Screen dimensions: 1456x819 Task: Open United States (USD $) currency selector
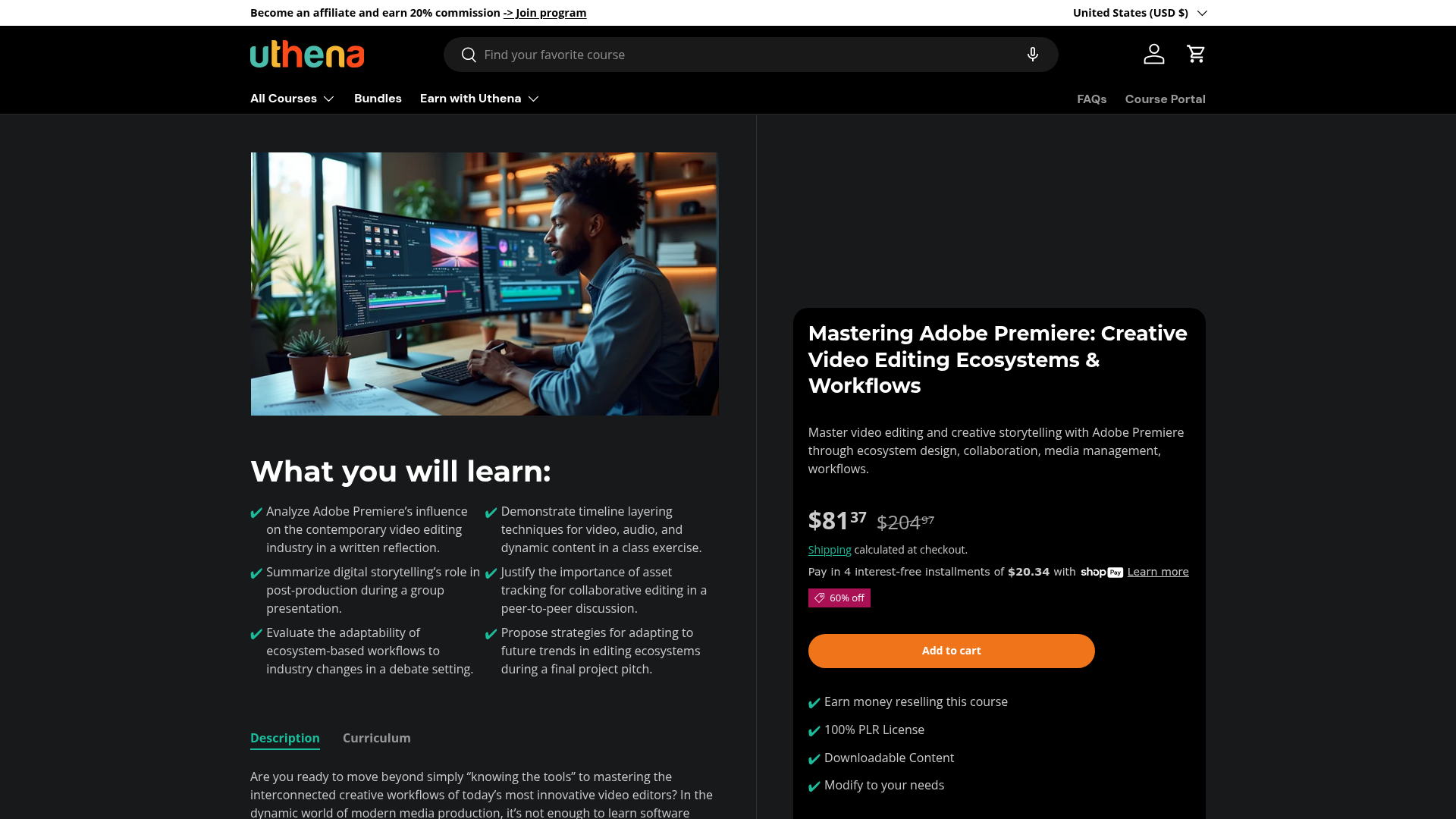coord(1139,13)
